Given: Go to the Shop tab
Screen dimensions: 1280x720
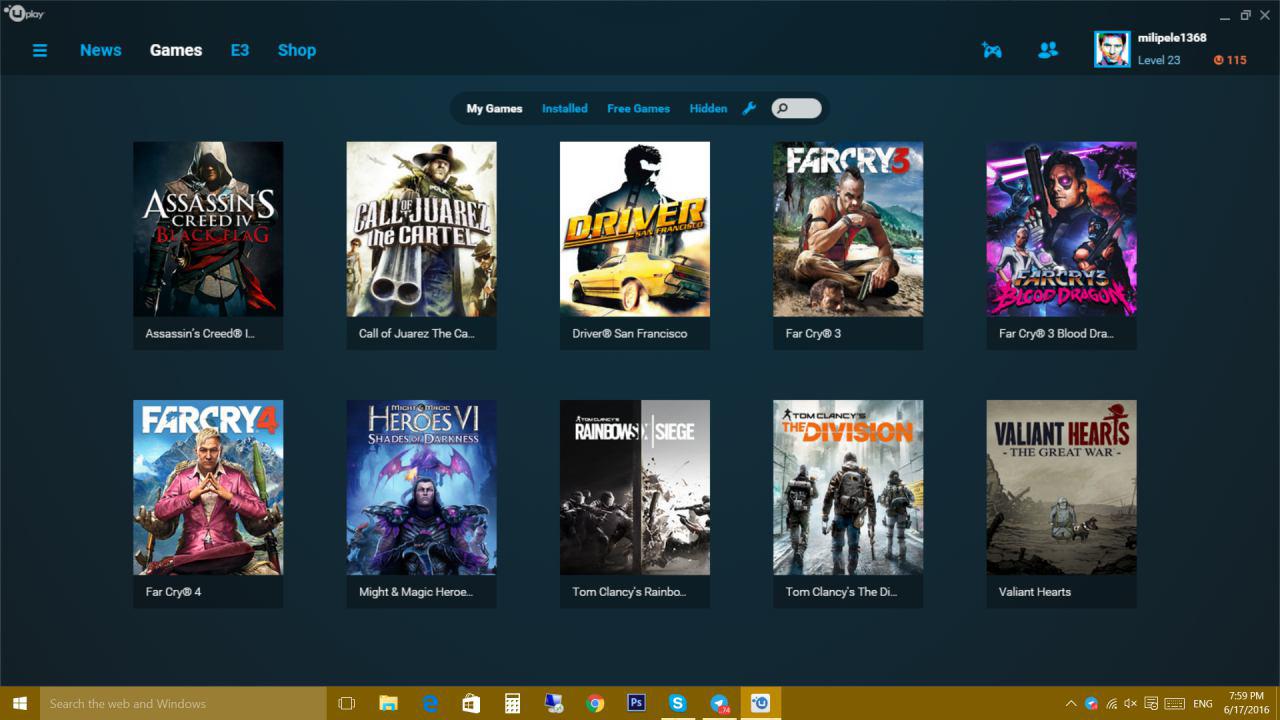Looking at the screenshot, I should pyautogui.click(x=297, y=50).
